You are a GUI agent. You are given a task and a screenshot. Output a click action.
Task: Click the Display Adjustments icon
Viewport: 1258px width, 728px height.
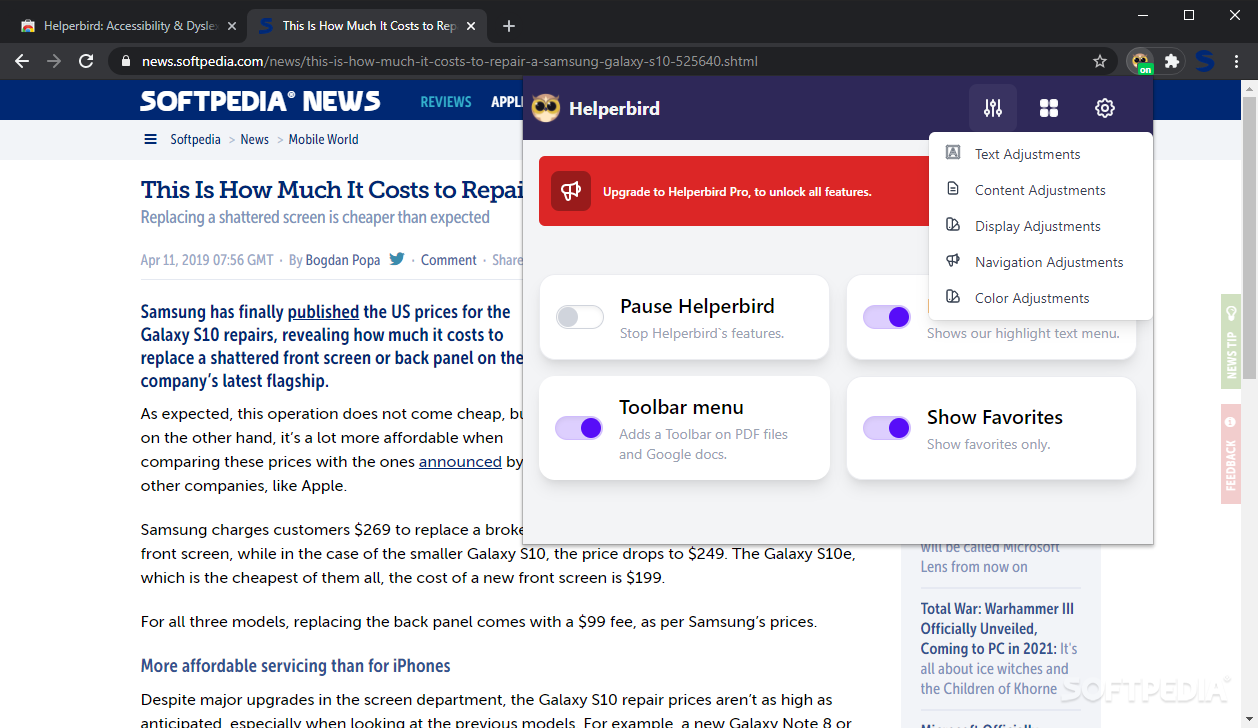click(x=953, y=225)
